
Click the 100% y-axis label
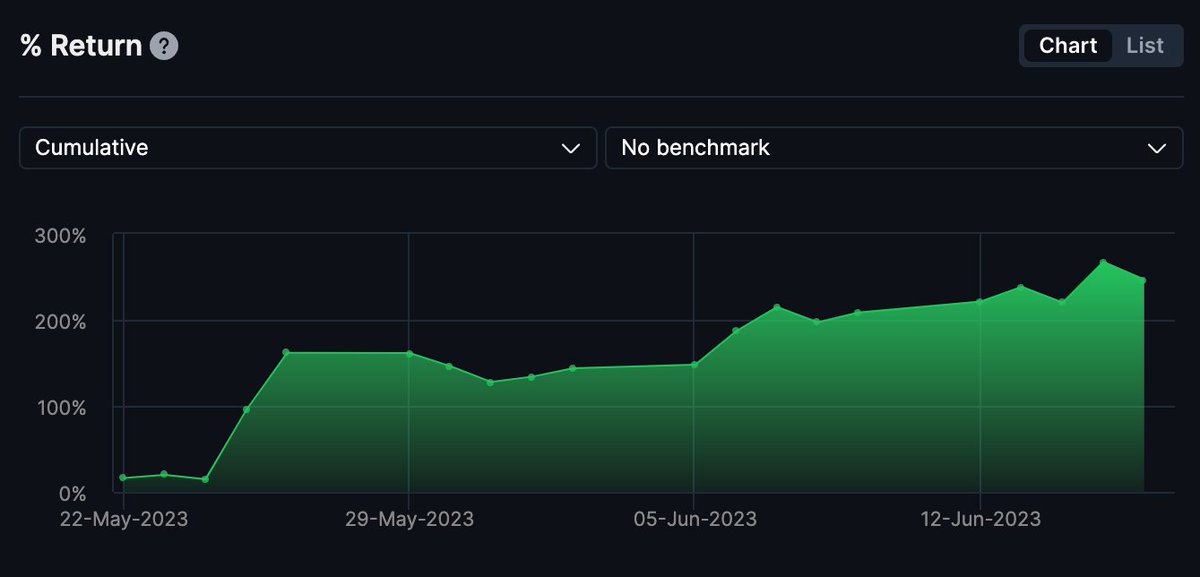[x=61, y=408]
